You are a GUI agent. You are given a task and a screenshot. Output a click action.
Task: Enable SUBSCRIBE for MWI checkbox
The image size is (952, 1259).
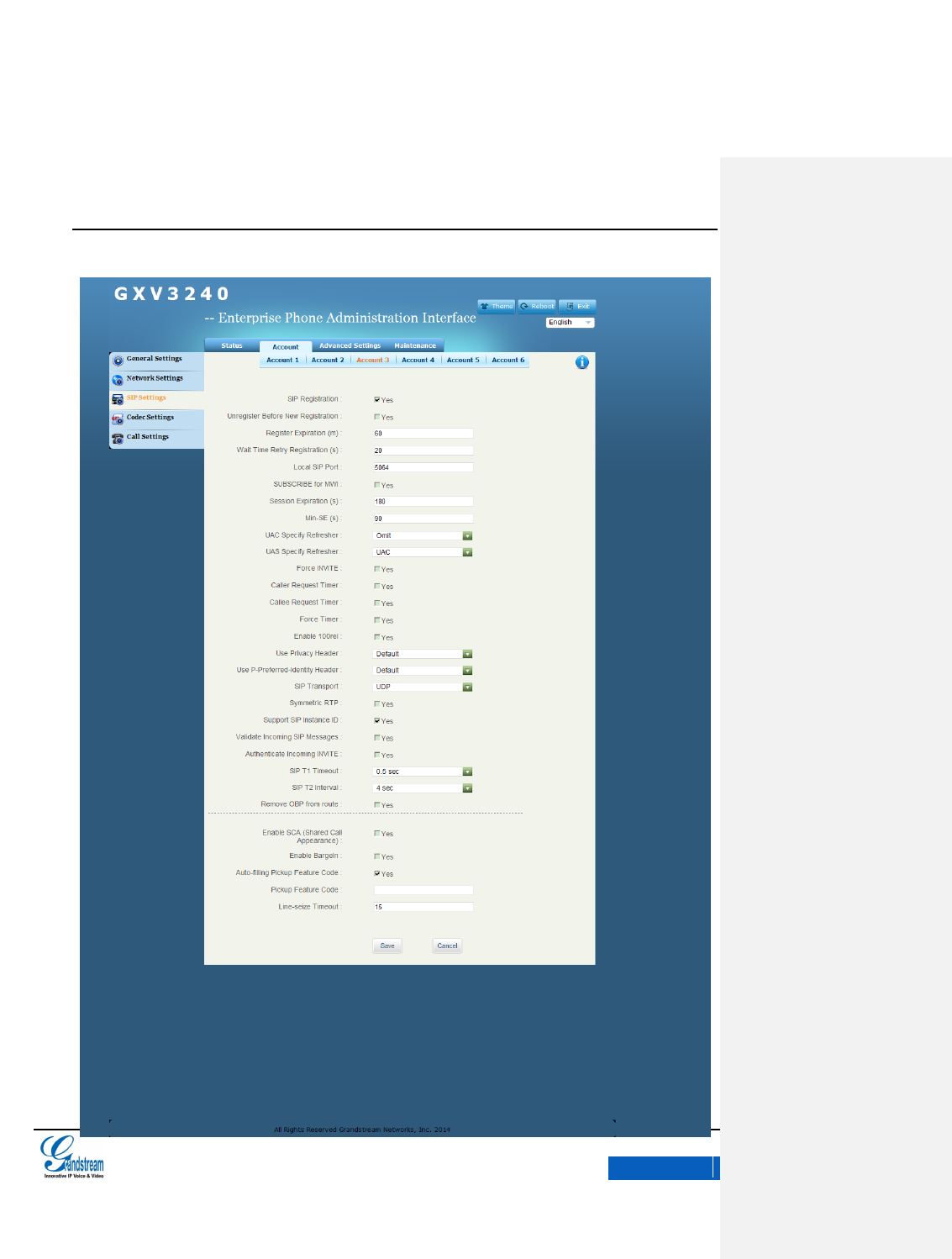coord(377,485)
